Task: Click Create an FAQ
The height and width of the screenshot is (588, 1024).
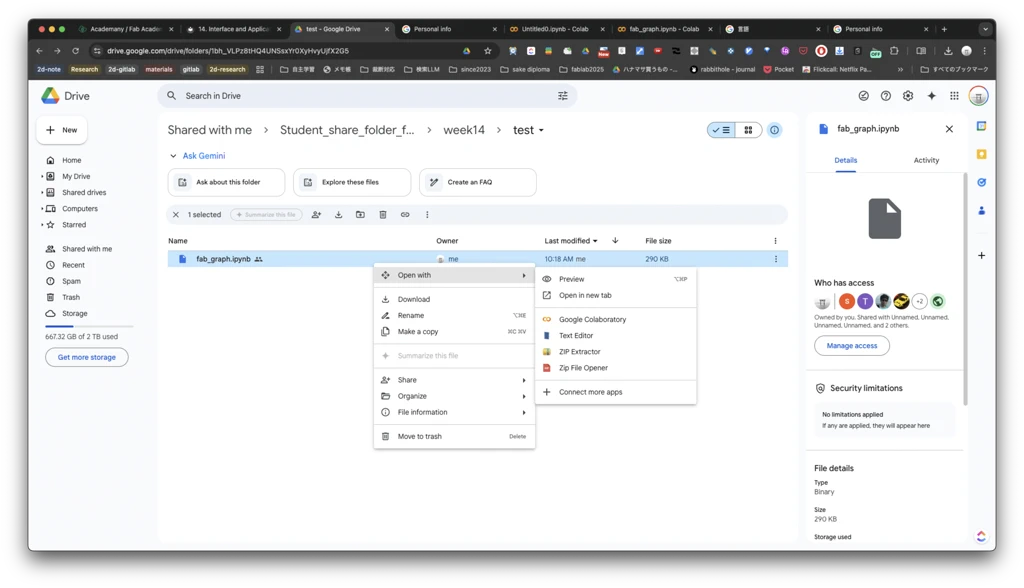Action: 477,182
